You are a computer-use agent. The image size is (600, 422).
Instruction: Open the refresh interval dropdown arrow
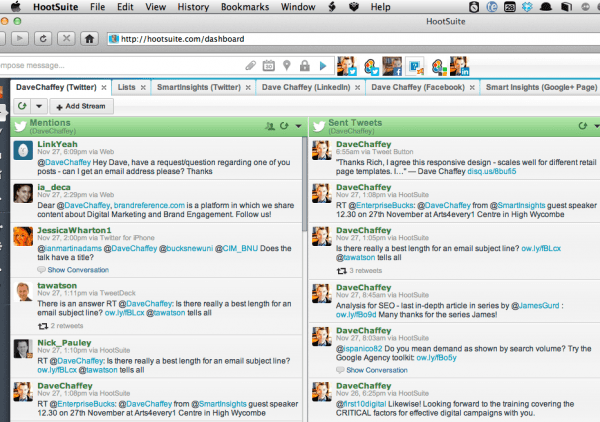click(x=39, y=106)
